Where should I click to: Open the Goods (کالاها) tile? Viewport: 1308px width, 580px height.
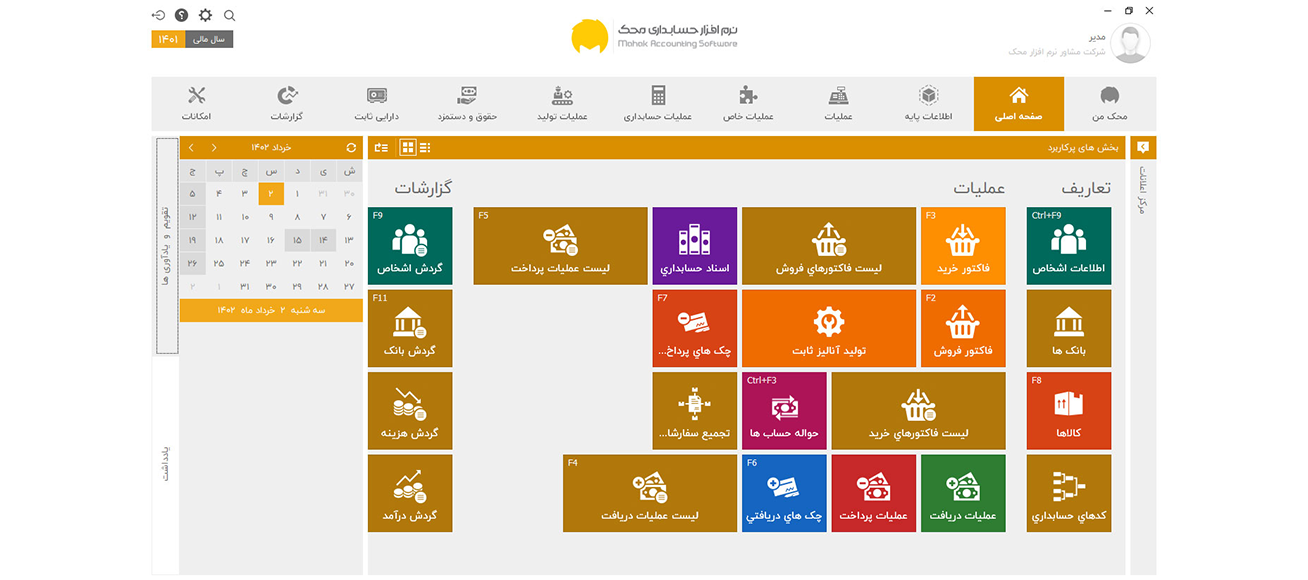pyautogui.click(x=1068, y=410)
